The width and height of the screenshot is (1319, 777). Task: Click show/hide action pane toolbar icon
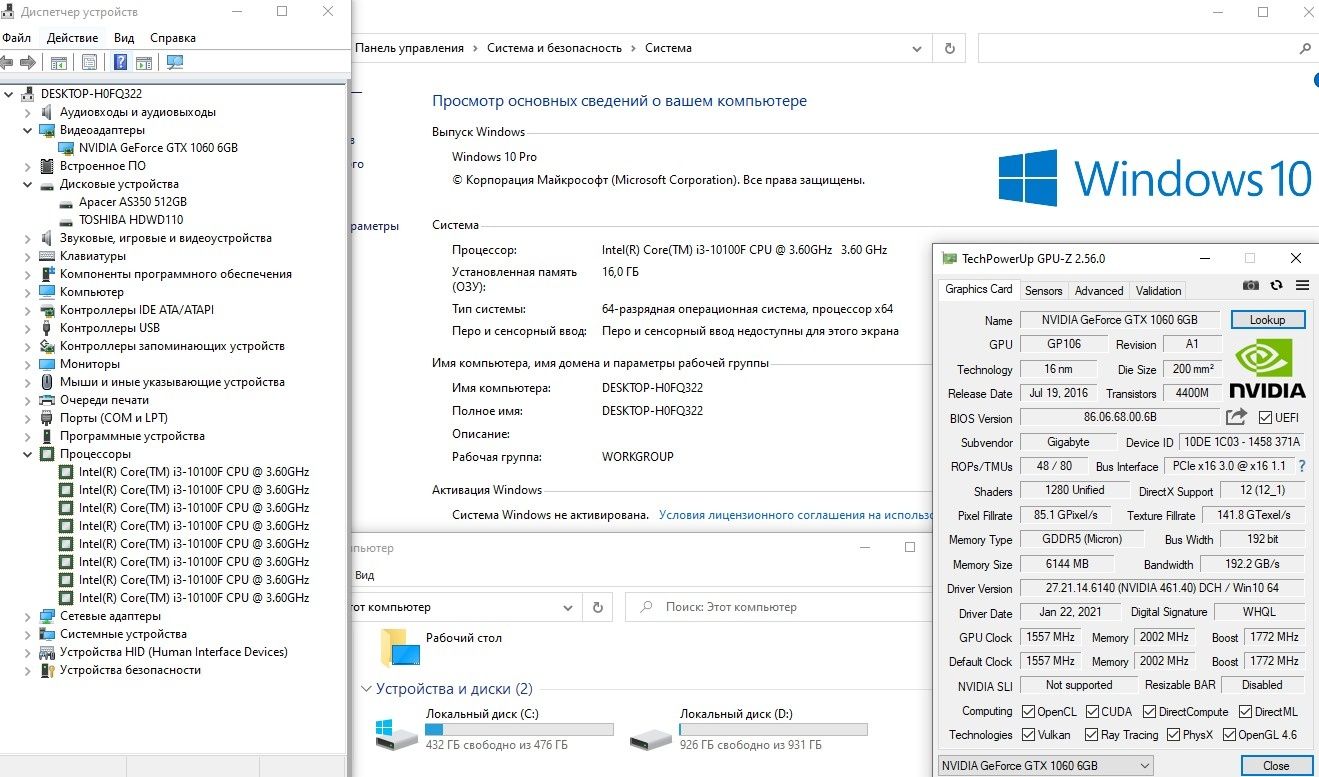pos(144,62)
